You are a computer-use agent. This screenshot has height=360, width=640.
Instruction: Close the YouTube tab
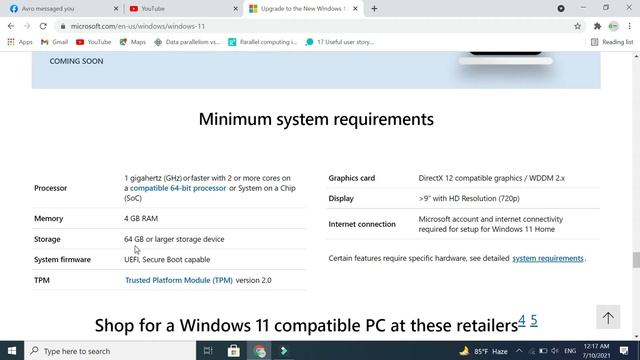(236, 9)
